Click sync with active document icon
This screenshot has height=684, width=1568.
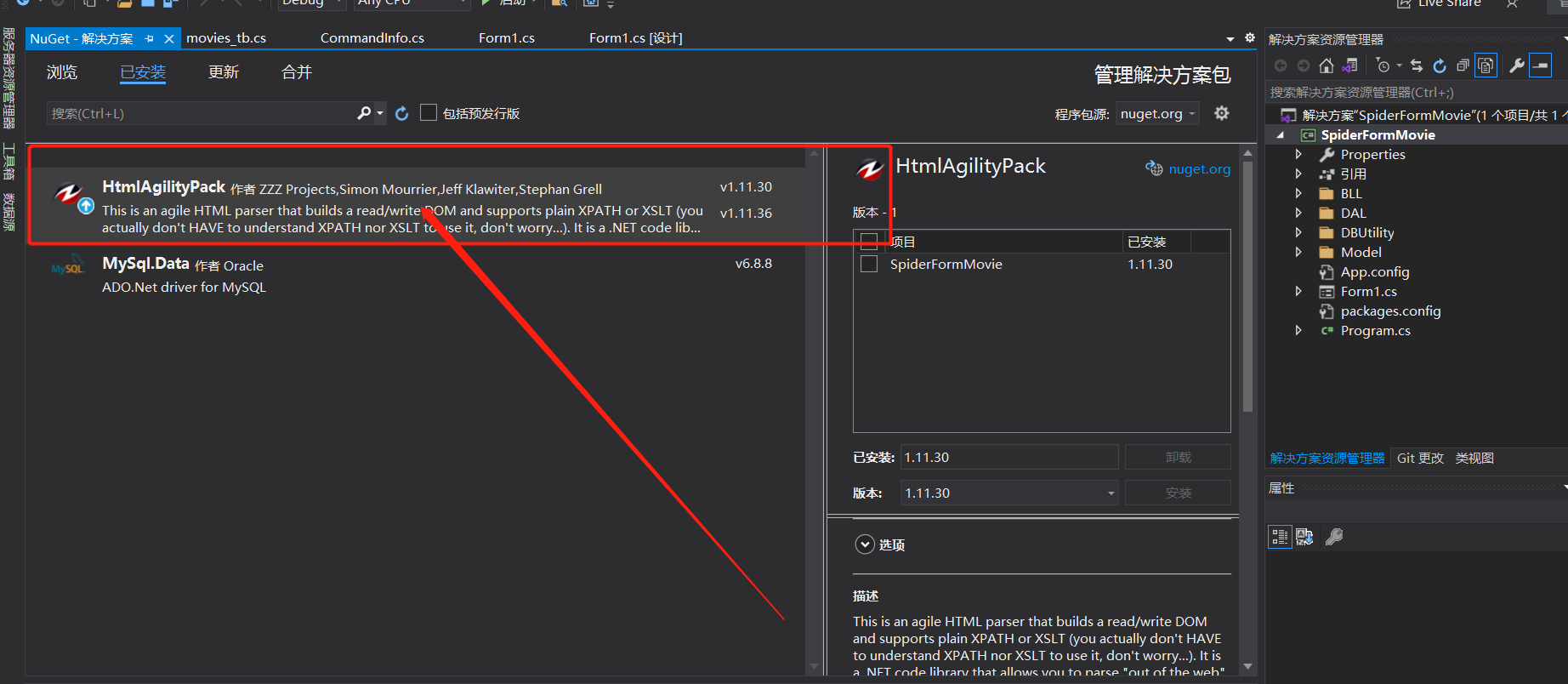(x=1416, y=66)
